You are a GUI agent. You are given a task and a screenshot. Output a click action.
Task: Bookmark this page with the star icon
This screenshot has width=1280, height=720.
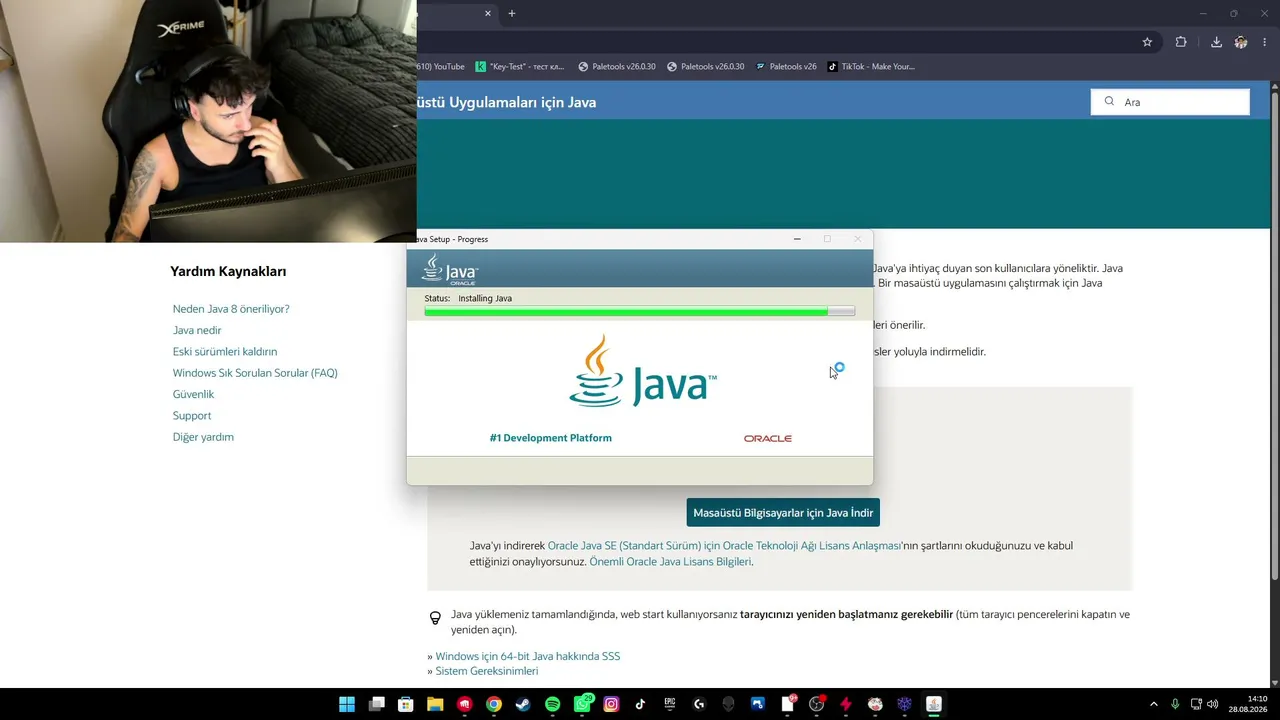(x=1147, y=42)
